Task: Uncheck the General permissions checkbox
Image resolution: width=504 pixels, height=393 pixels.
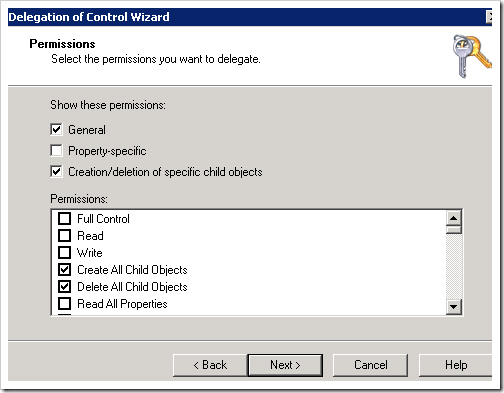Action: coord(56,130)
